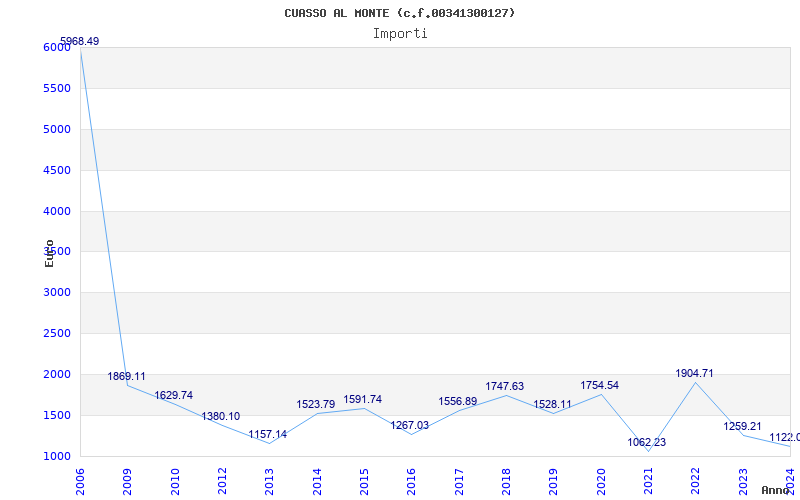
Task: Click the 2000 y-axis value
Action: coord(57,374)
